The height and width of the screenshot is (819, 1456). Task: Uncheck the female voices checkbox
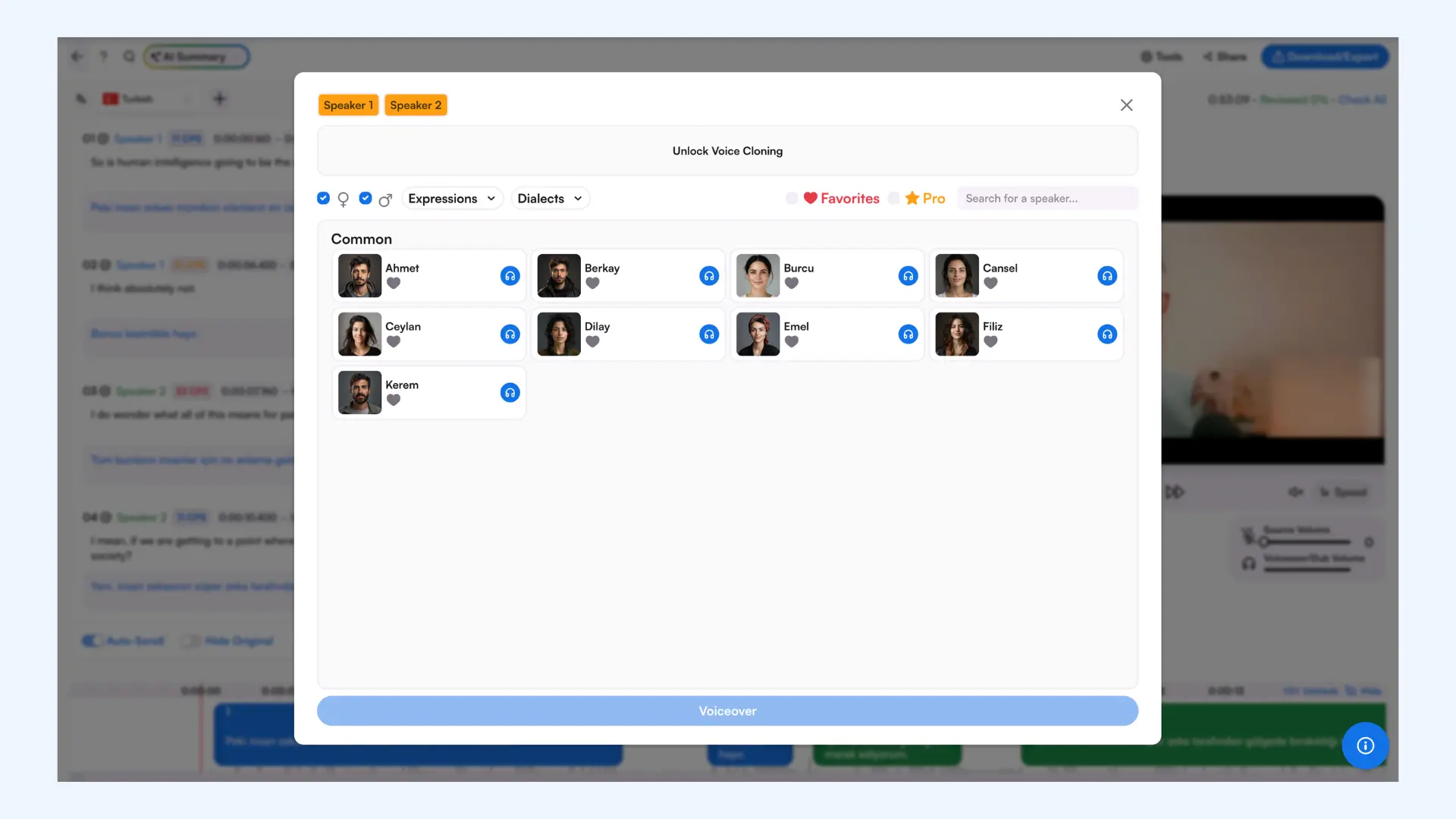[324, 198]
